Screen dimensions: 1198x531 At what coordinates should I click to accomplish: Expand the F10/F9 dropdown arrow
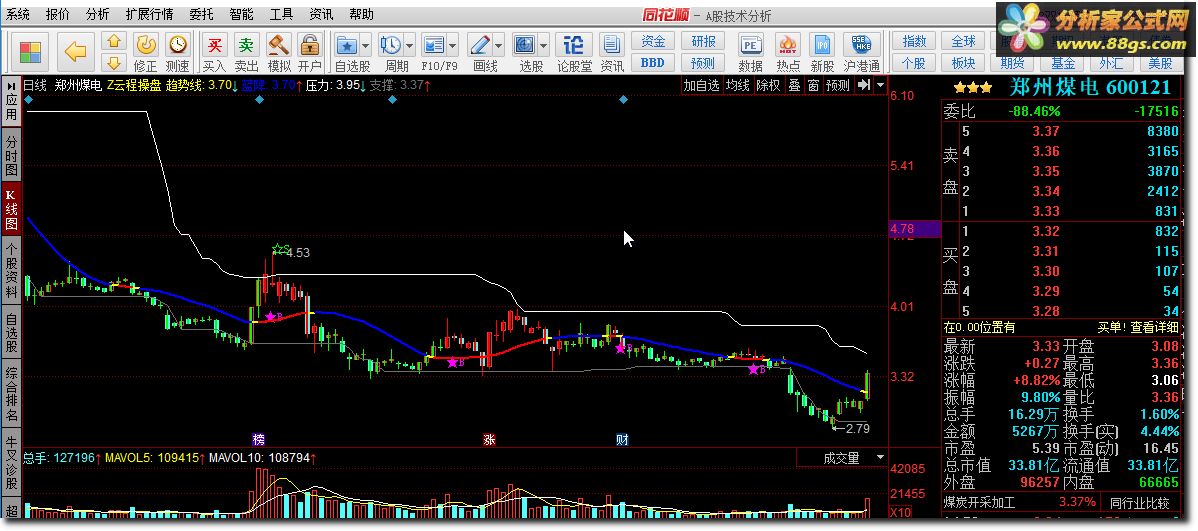[x=452, y=45]
